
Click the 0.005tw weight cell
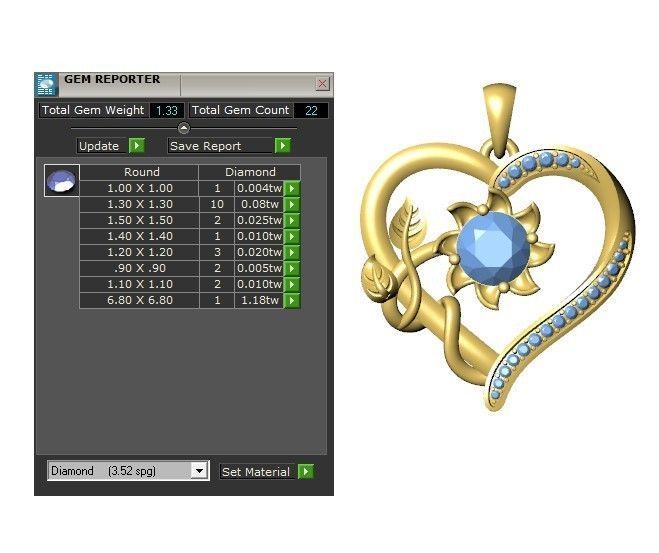pyautogui.click(x=259, y=268)
